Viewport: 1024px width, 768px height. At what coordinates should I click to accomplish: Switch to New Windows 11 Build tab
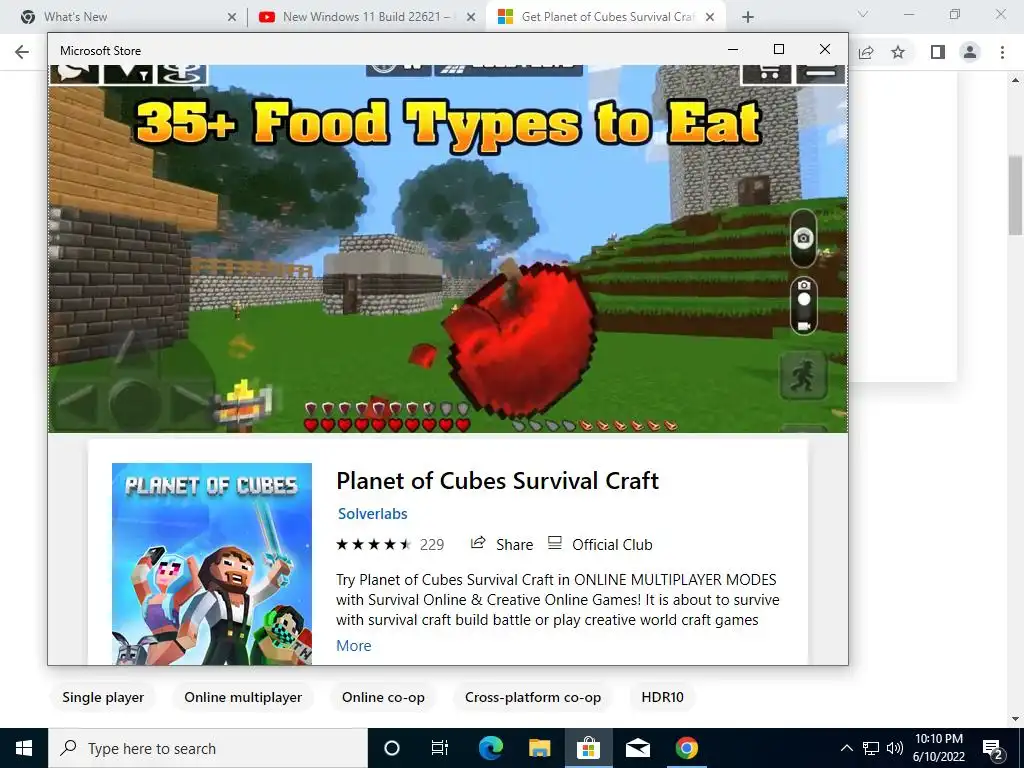click(x=368, y=17)
